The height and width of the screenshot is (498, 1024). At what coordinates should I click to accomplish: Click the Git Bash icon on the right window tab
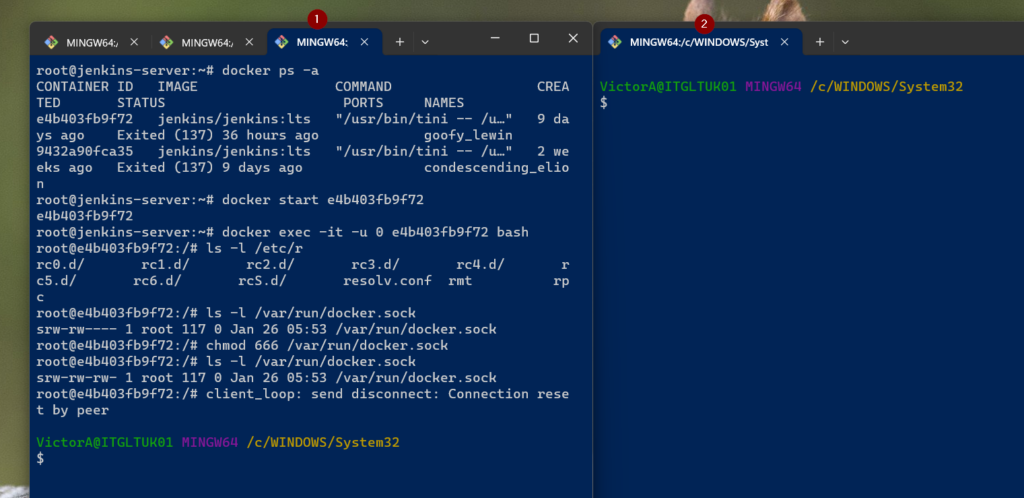click(x=615, y=42)
